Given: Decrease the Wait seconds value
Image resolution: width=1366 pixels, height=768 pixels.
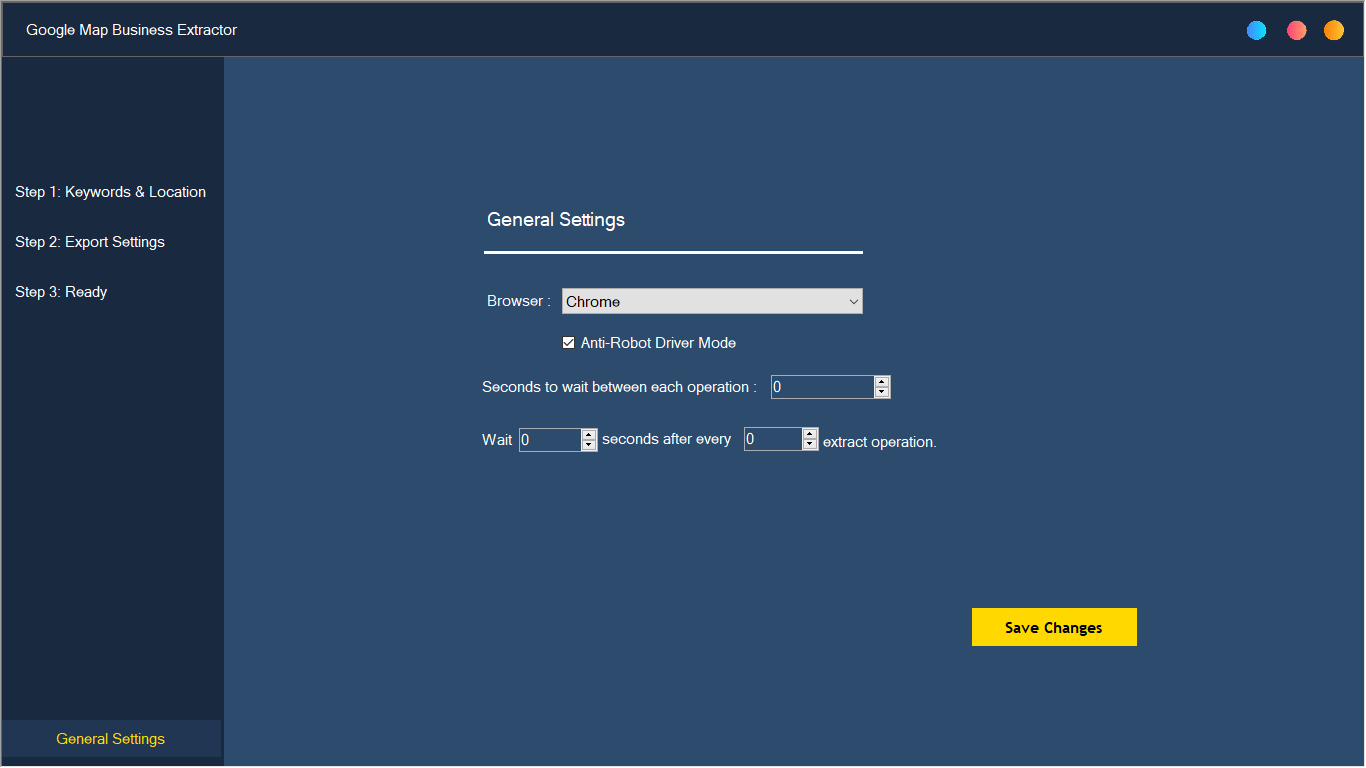Looking at the screenshot, I should point(589,445).
